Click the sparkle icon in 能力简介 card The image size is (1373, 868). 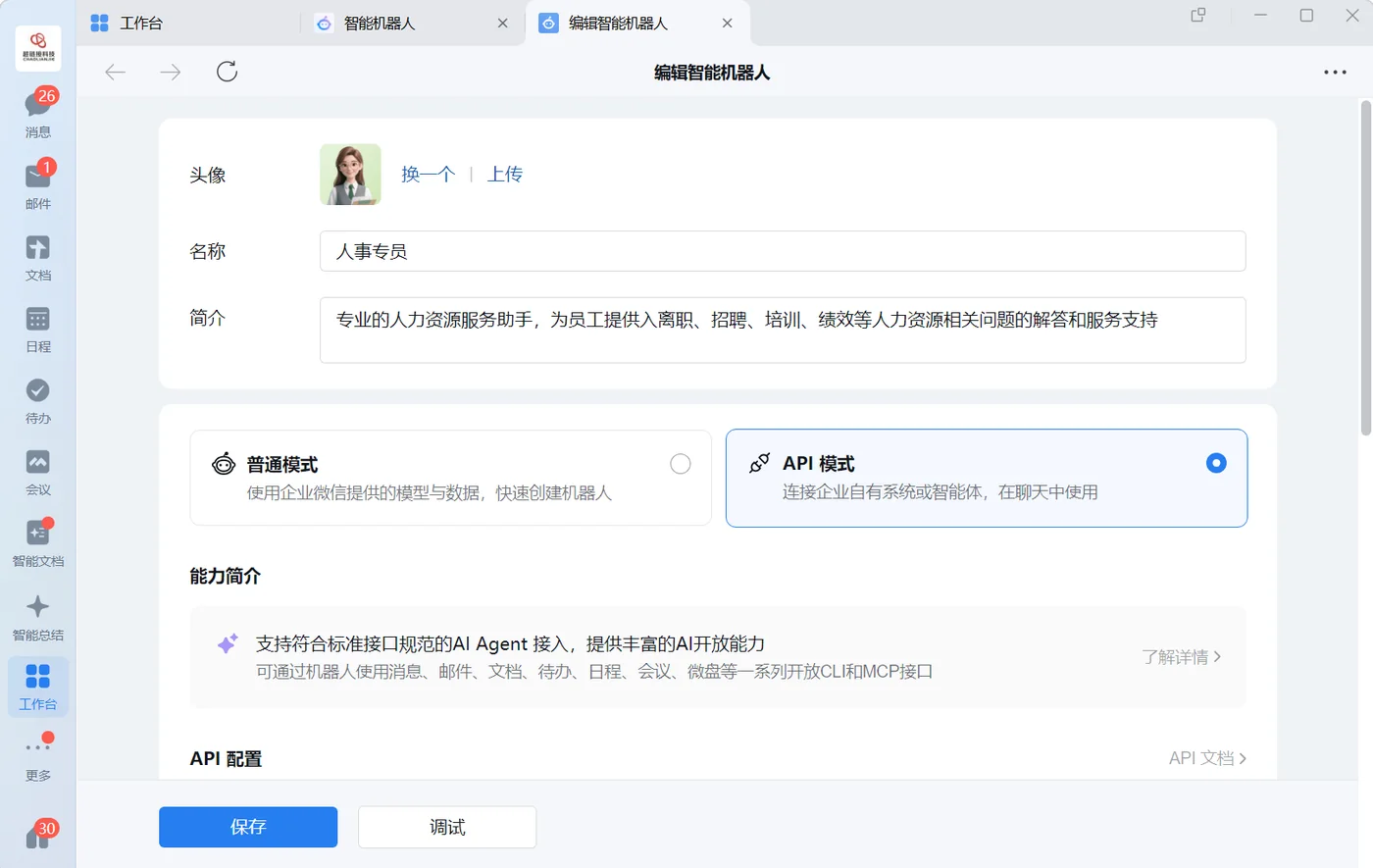point(228,644)
